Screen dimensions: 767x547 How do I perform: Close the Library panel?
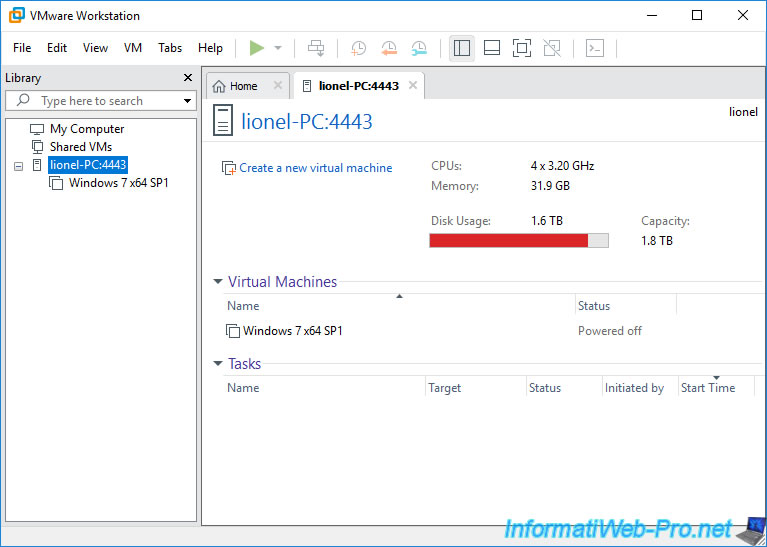188,77
